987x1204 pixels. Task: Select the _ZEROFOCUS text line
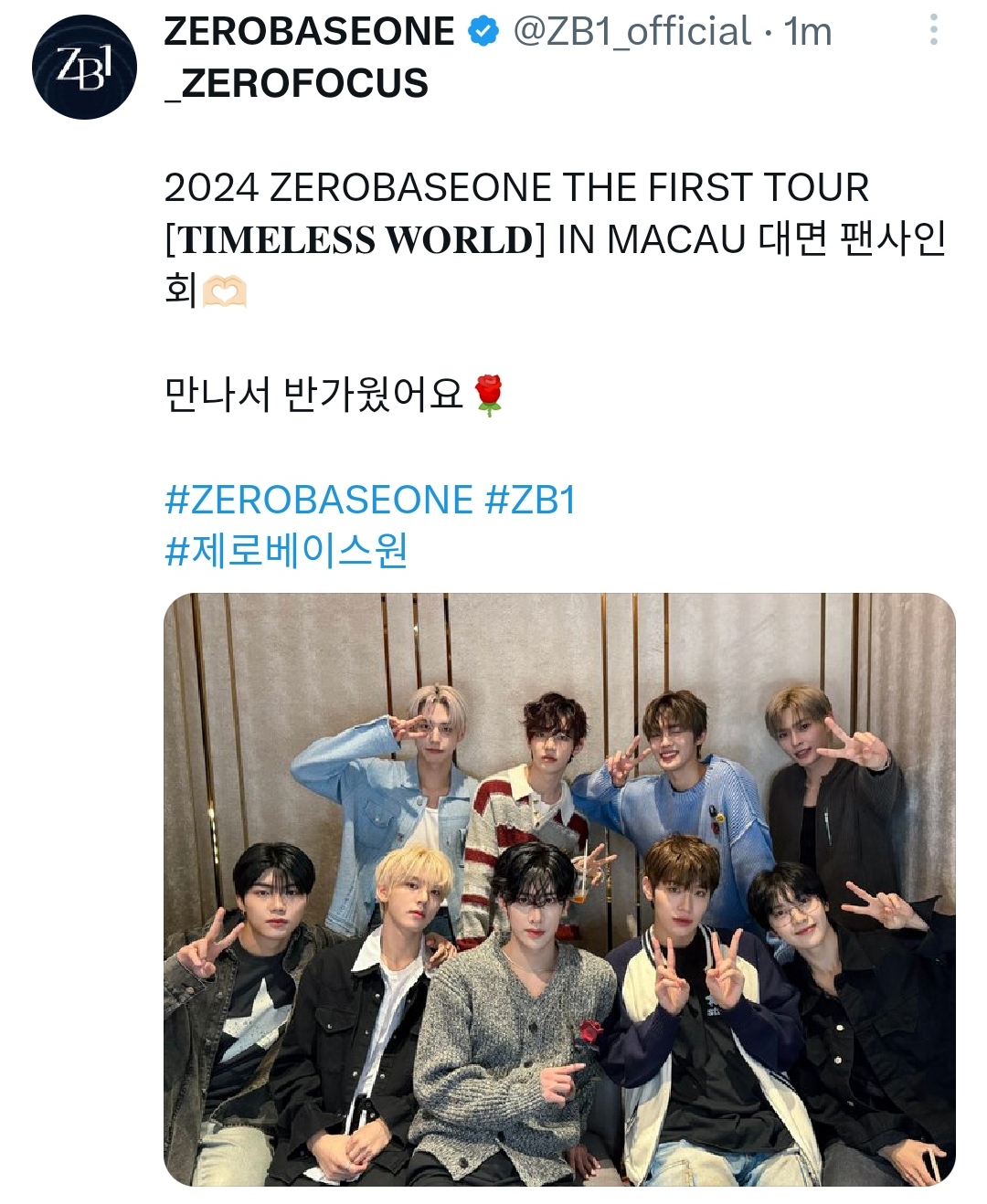coord(296,83)
